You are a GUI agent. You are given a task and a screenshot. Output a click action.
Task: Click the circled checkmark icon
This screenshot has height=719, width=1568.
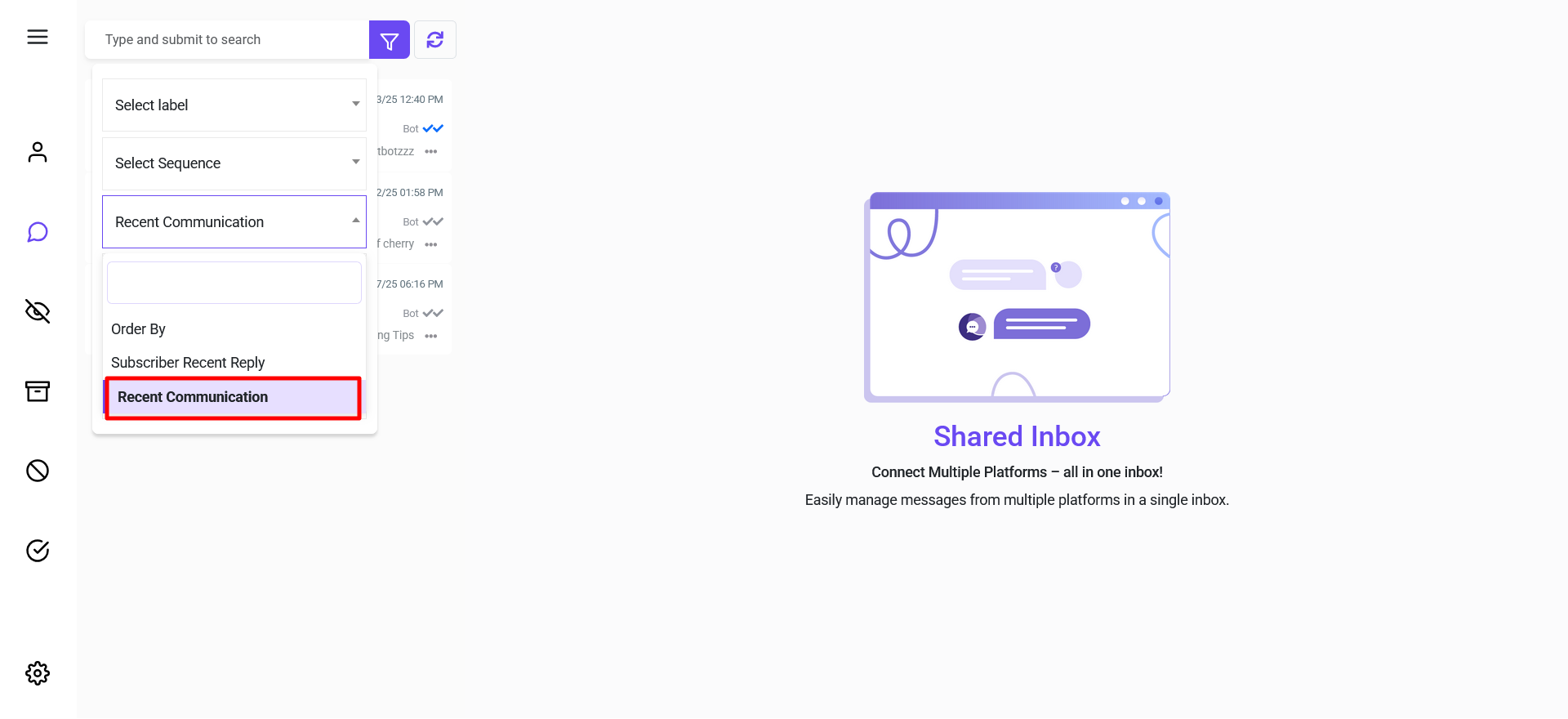coord(38,551)
